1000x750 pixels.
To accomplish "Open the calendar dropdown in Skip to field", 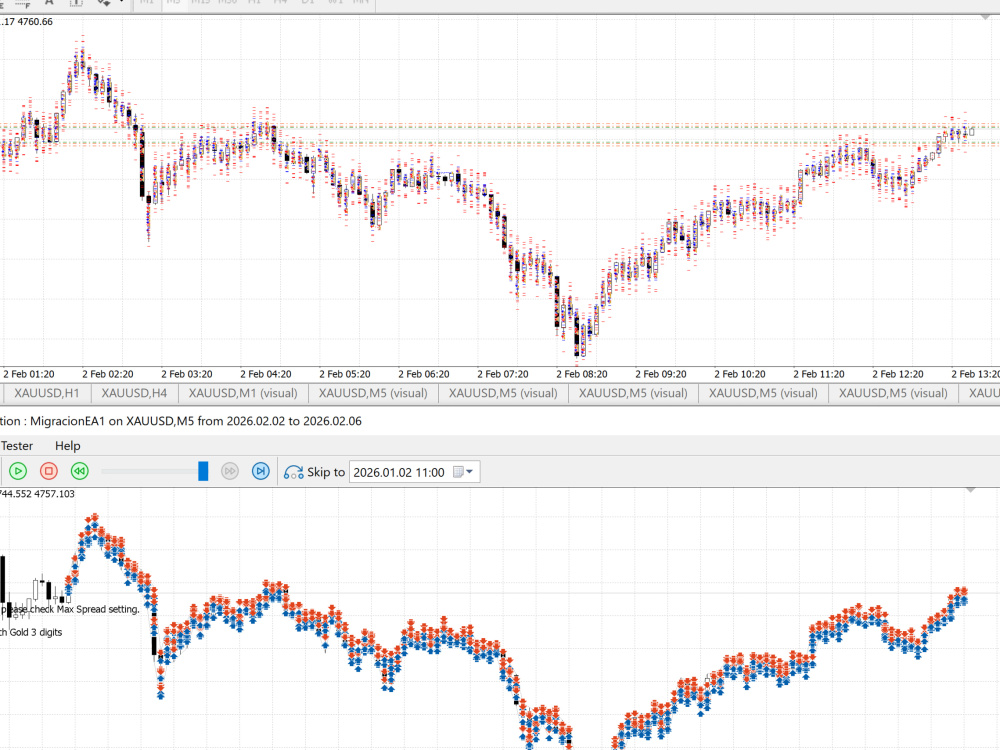I will (463, 472).
